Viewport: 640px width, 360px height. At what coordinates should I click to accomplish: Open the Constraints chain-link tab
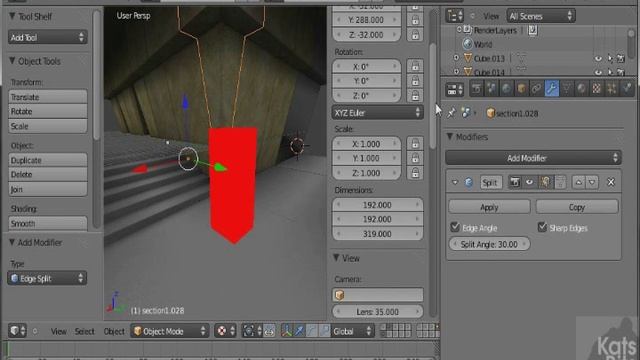(537, 89)
